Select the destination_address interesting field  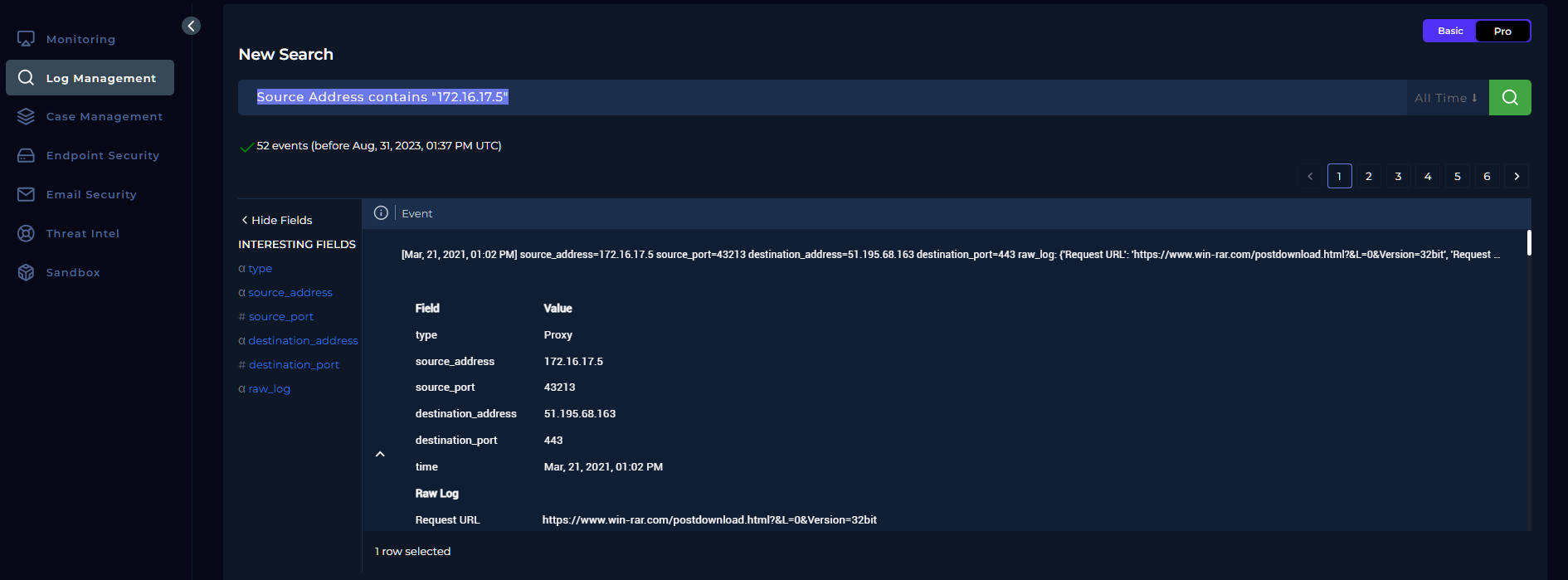[x=303, y=340]
